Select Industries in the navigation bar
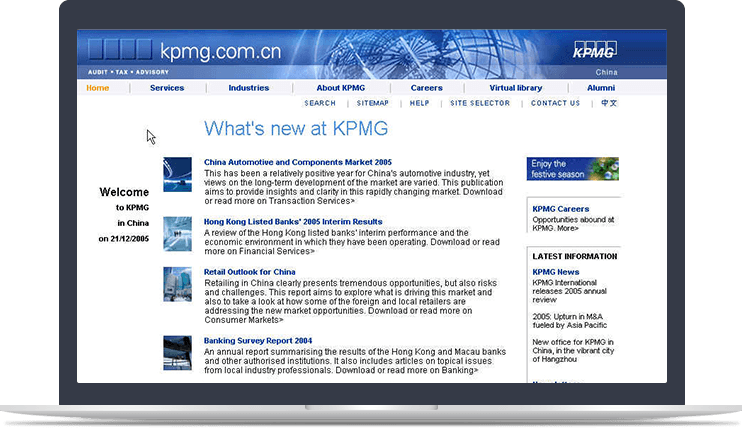This screenshot has width=742, height=429. 248,88
